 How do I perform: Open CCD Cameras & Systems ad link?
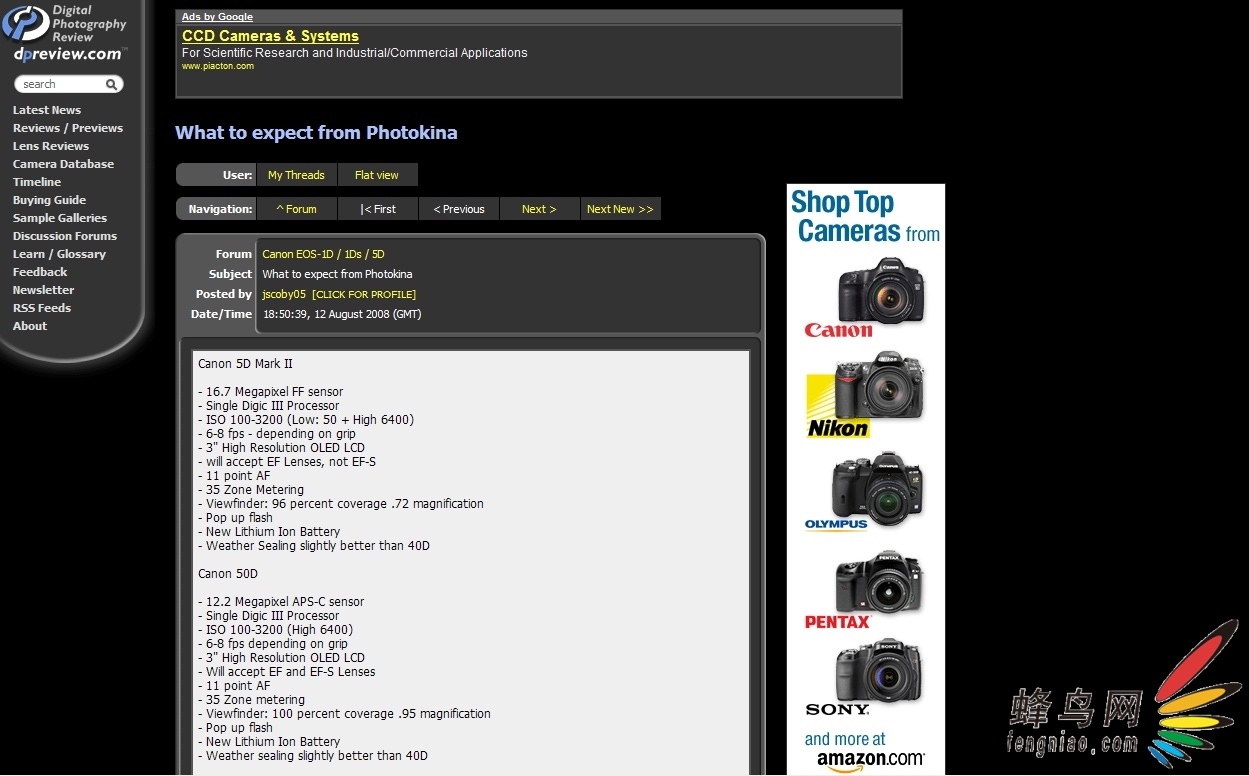(x=270, y=36)
